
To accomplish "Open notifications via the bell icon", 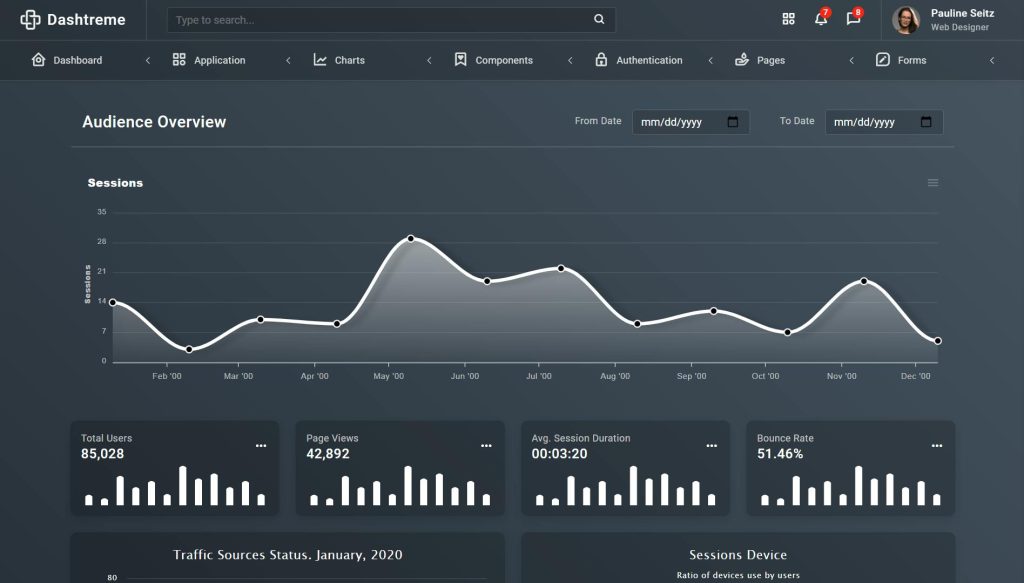I will tap(820, 20).
